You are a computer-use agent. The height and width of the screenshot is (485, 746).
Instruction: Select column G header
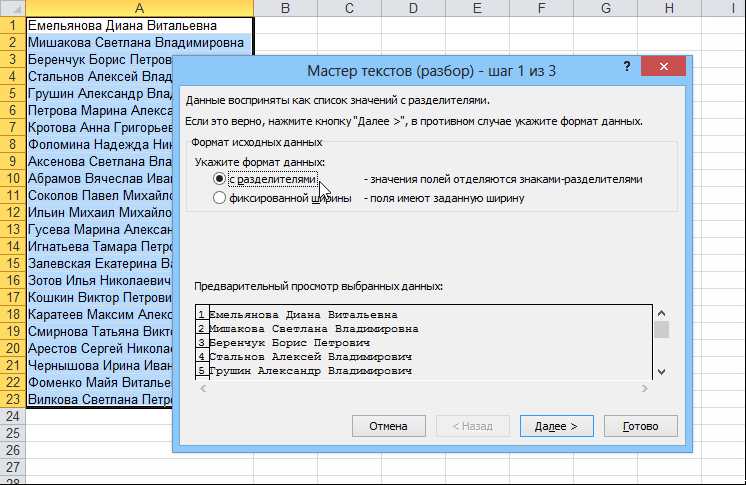[x=606, y=8]
